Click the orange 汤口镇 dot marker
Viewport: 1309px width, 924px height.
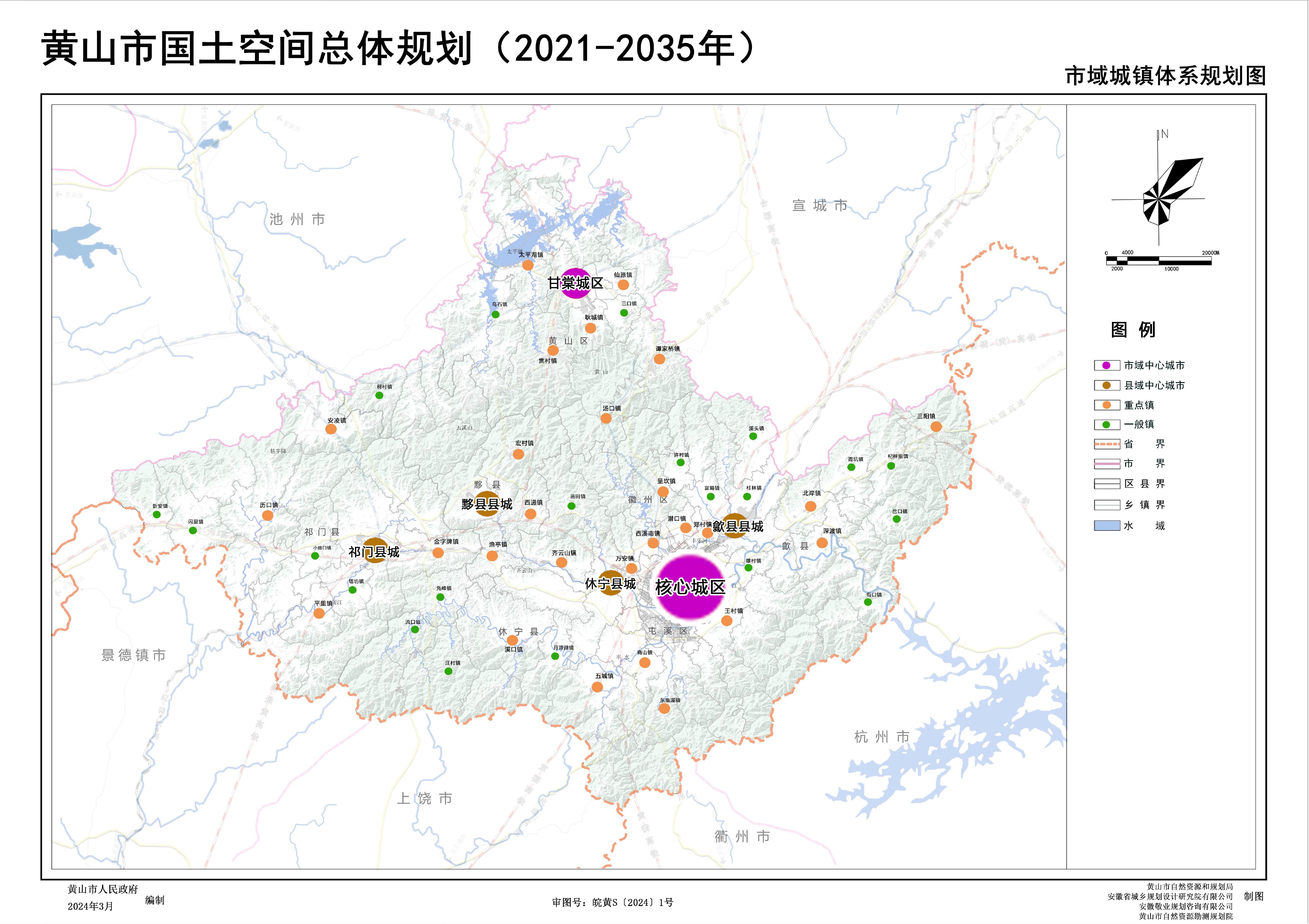pyautogui.click(x=606, y=418)
